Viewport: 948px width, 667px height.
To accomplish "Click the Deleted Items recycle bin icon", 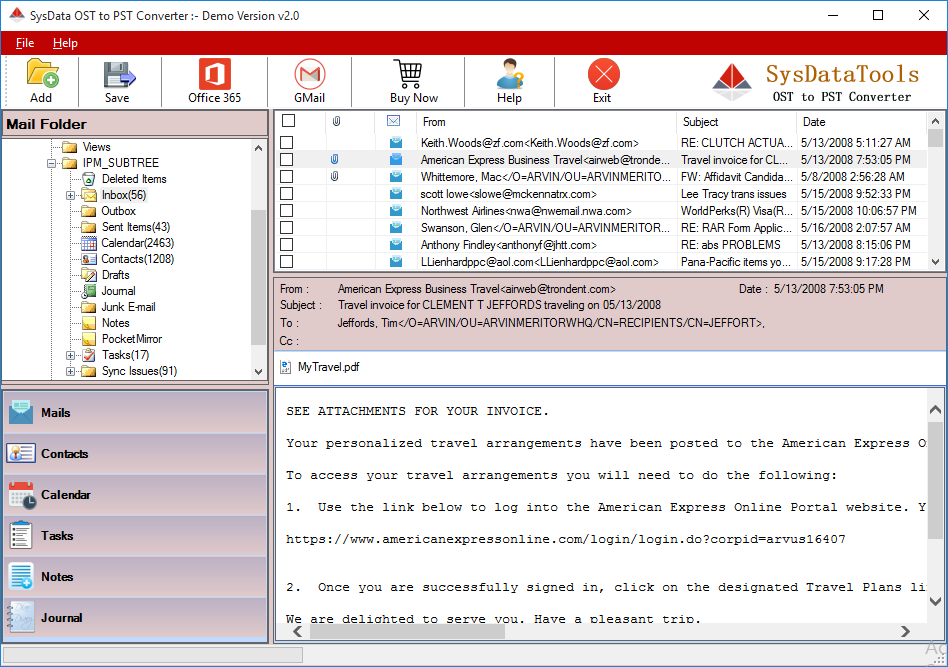I will point(88,179).
